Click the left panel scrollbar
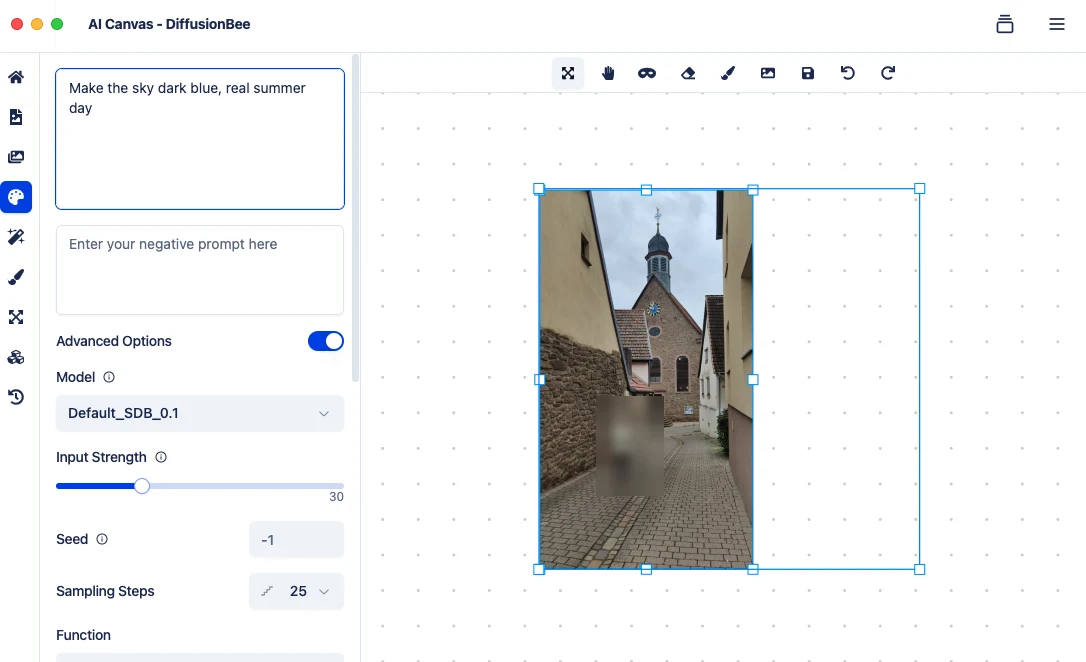1086x662 pixels. (x=356, y=218)
